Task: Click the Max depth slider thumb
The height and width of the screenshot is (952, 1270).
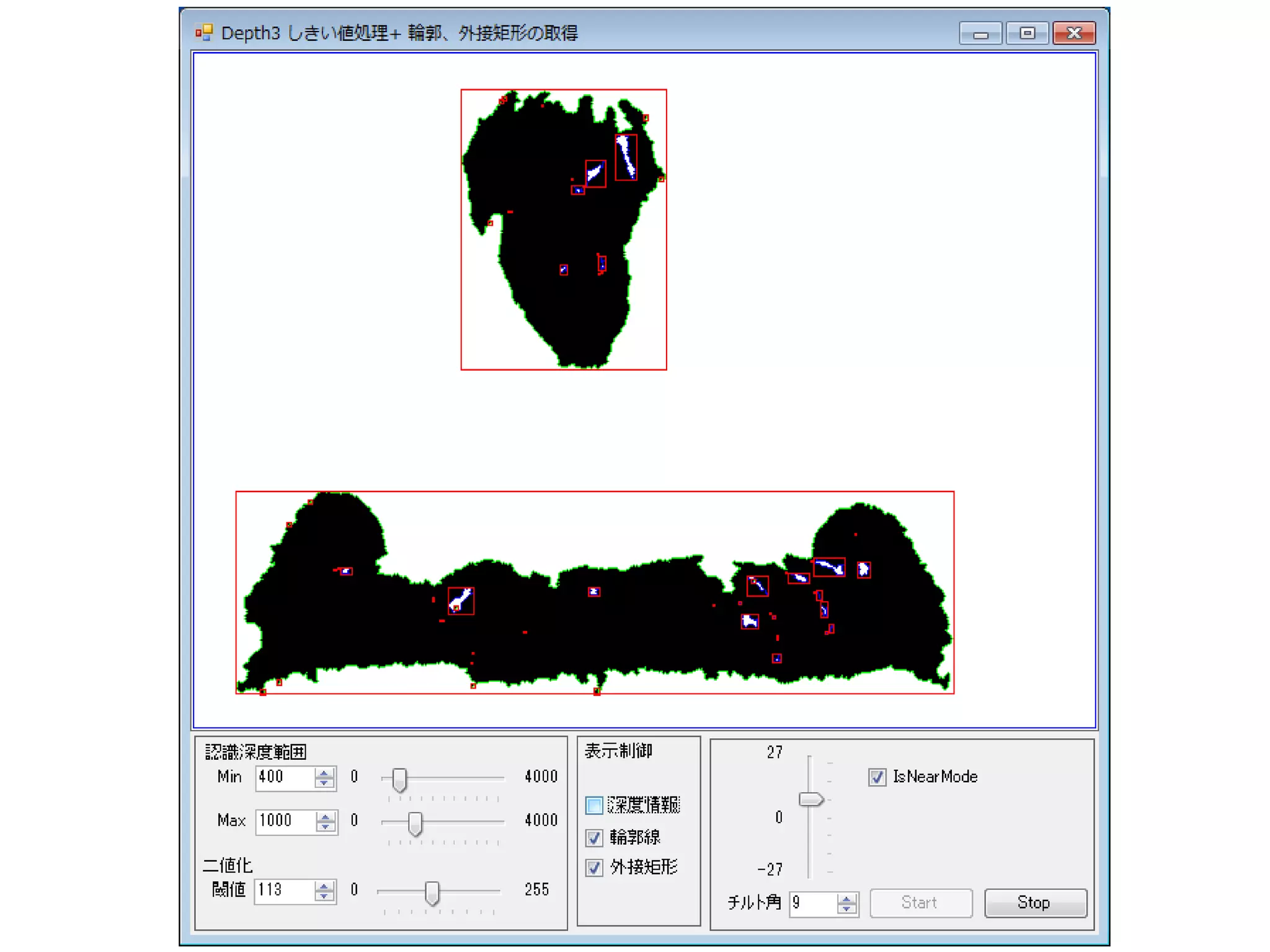Action: (x=415, y=823)
